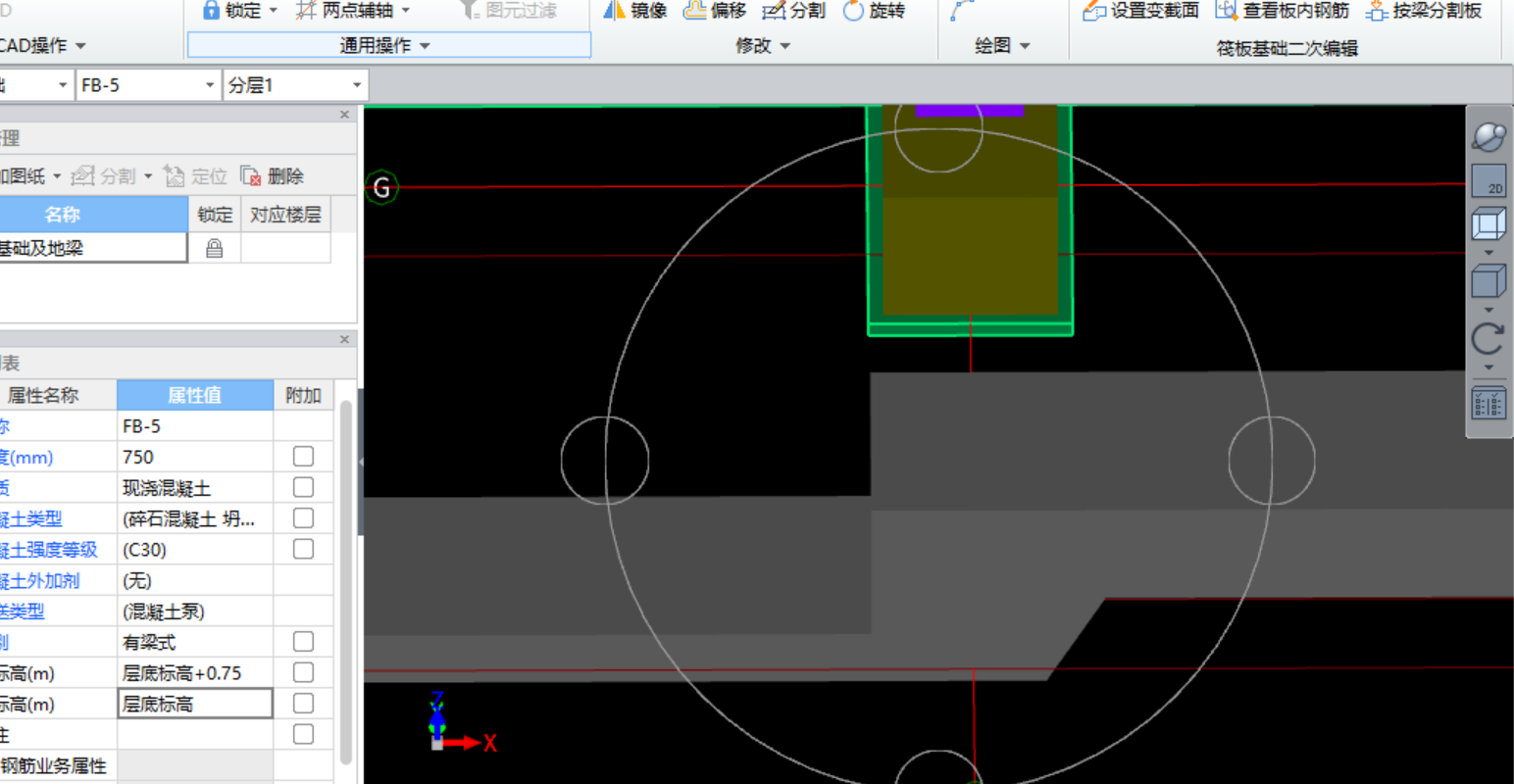This screenshot has width=1514, height=784.
Task: Open the dropdown arrow next to 两点辅轴
Action: coord(405,11)
